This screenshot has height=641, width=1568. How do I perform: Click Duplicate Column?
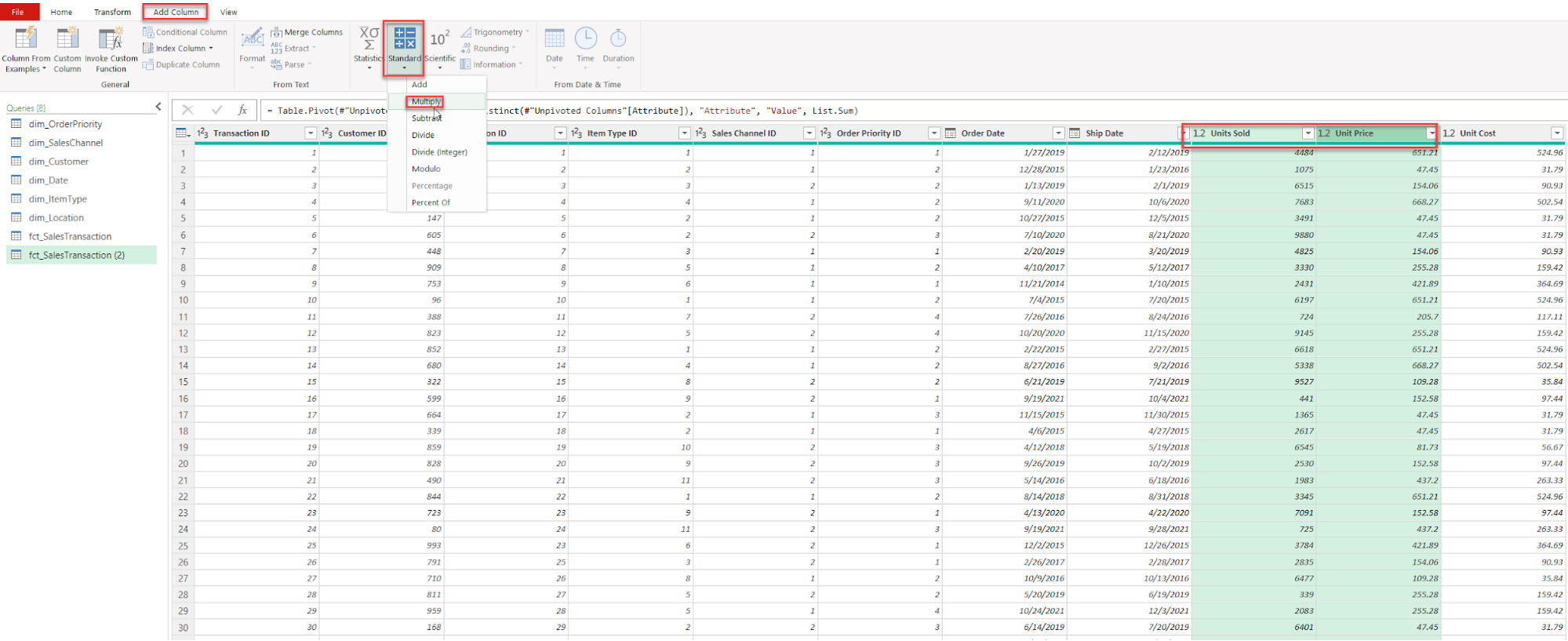[181, 65]
